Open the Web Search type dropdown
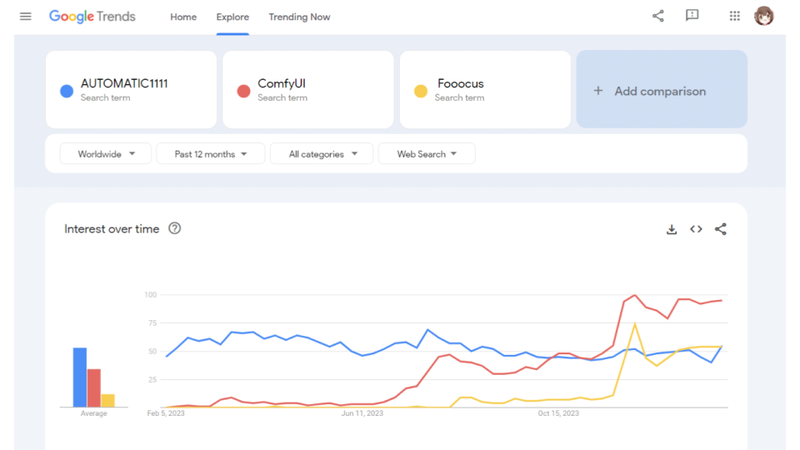 [x=427, y=154]
